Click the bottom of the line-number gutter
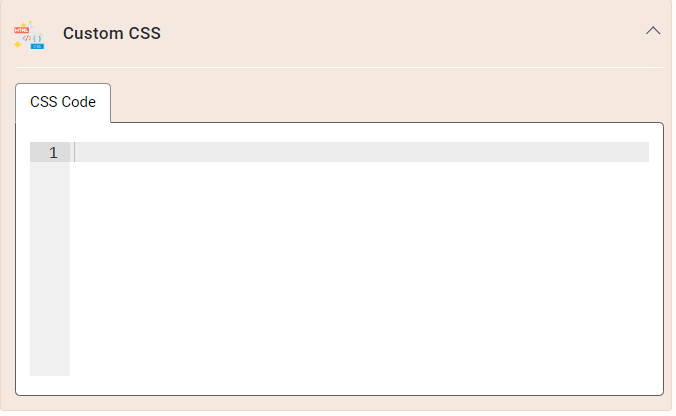Viewport: 676px width, 416px height. pos(50,371)
